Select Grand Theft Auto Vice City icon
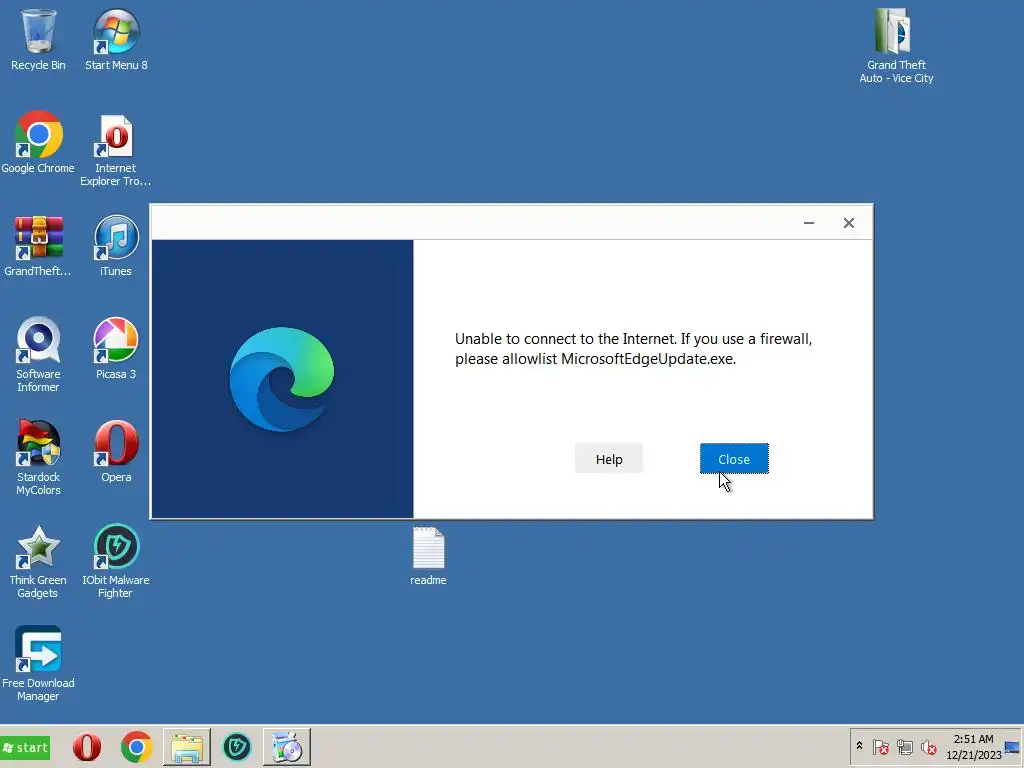Viewport: 1024px width, 768px height. click(x=896, y=46)
